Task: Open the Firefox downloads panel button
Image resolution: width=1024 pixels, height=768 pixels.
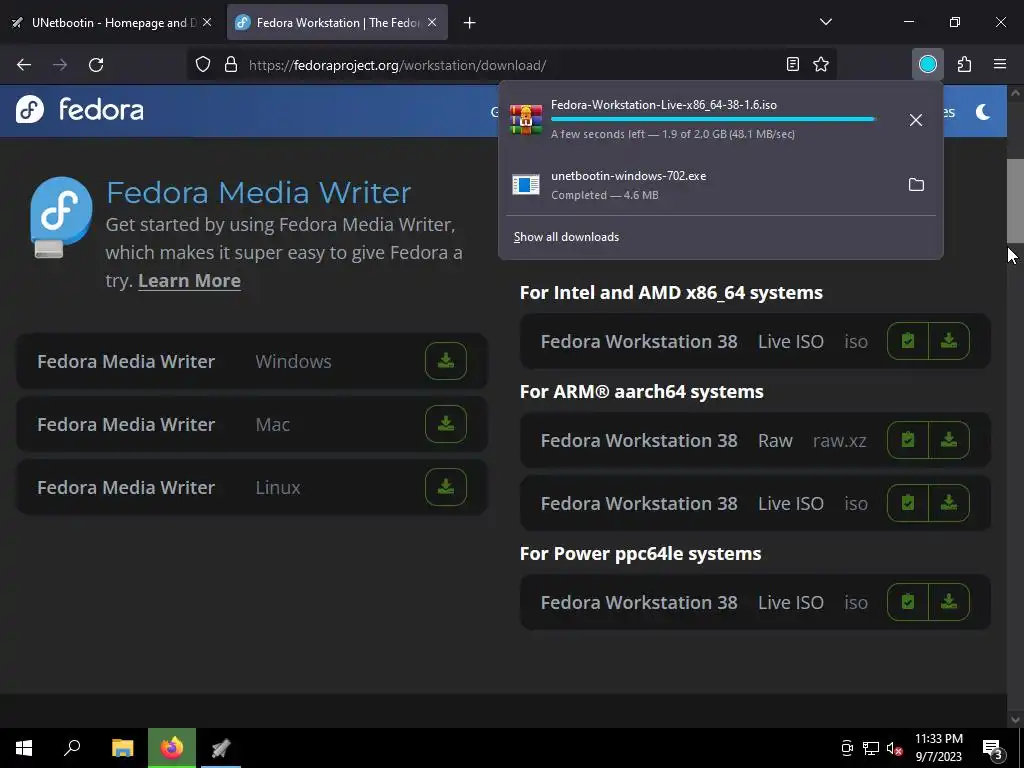Action: (927, 64)
